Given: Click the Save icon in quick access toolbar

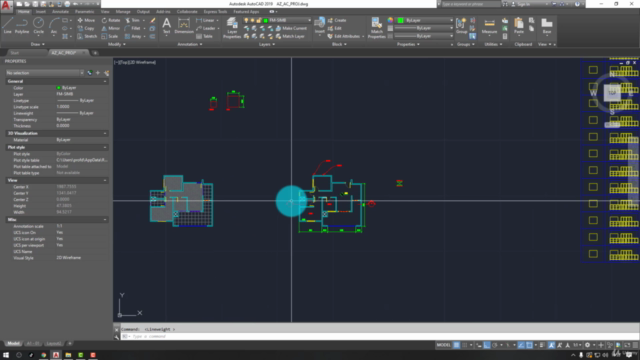Looking at the screenshot, I should pos(35,4).
